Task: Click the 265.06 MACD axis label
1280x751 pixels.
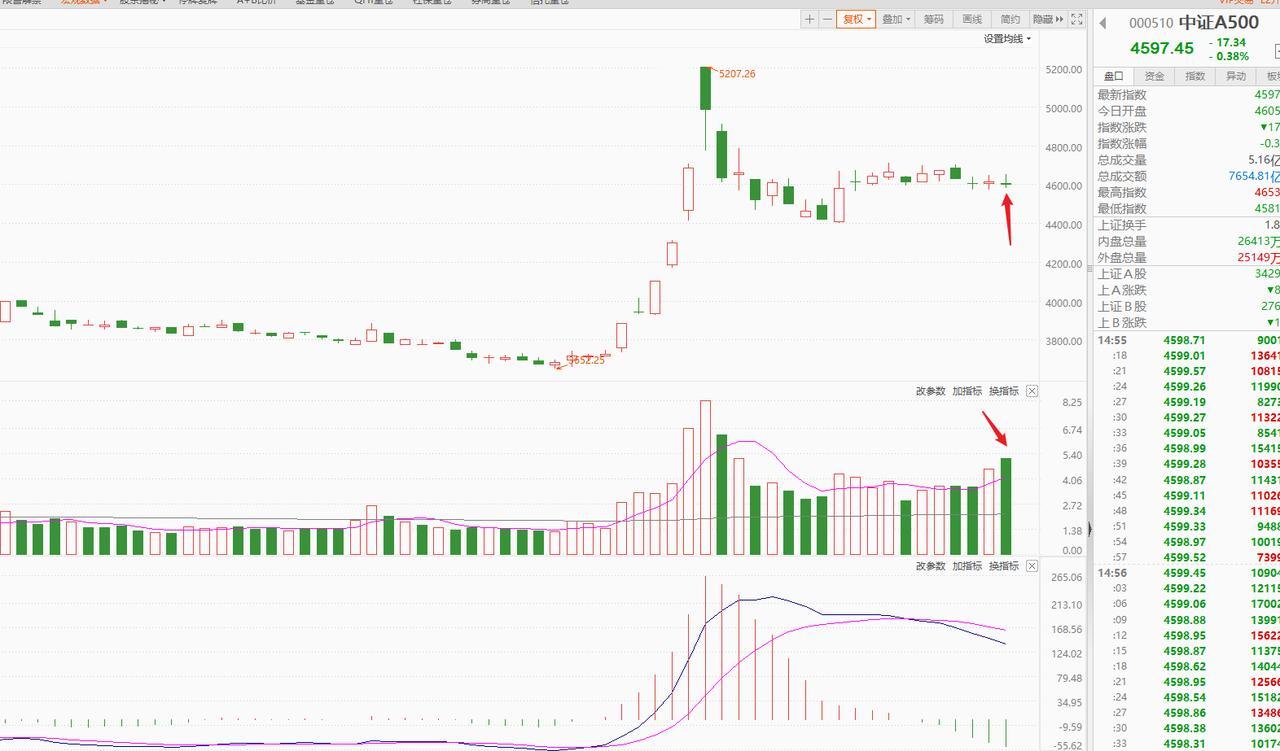Action: [x=1068, y=578]
